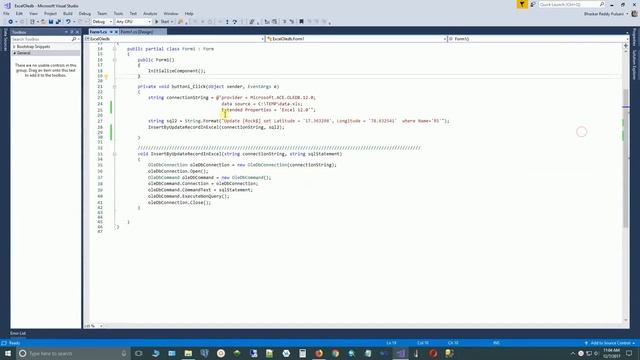
Task: Click the search magnifier in Toolbox
Action: (74, 39)
